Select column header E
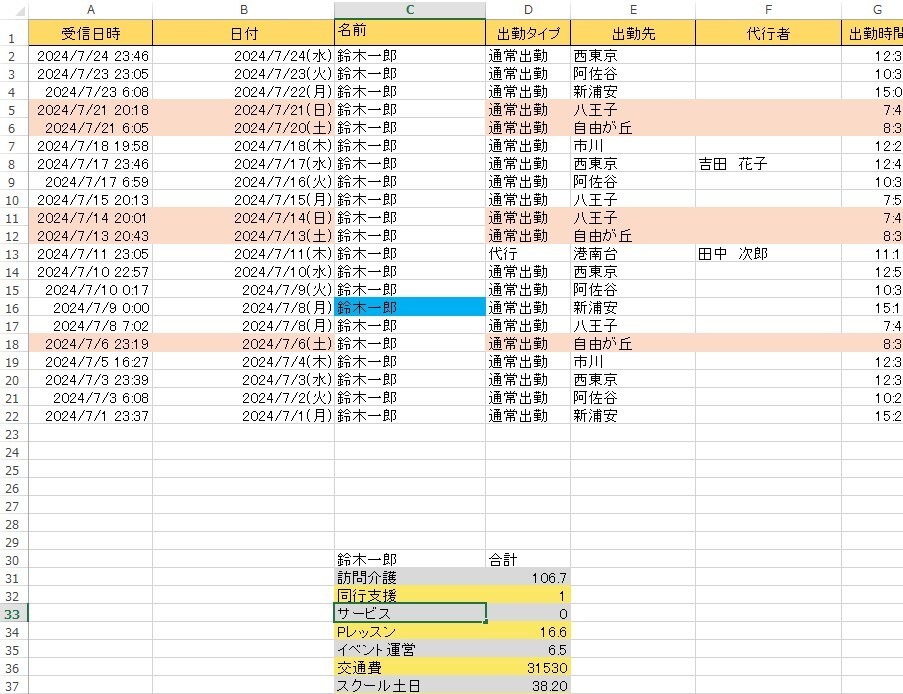The height and width of the screenshot is (694, 903). [x=633, y=9]
